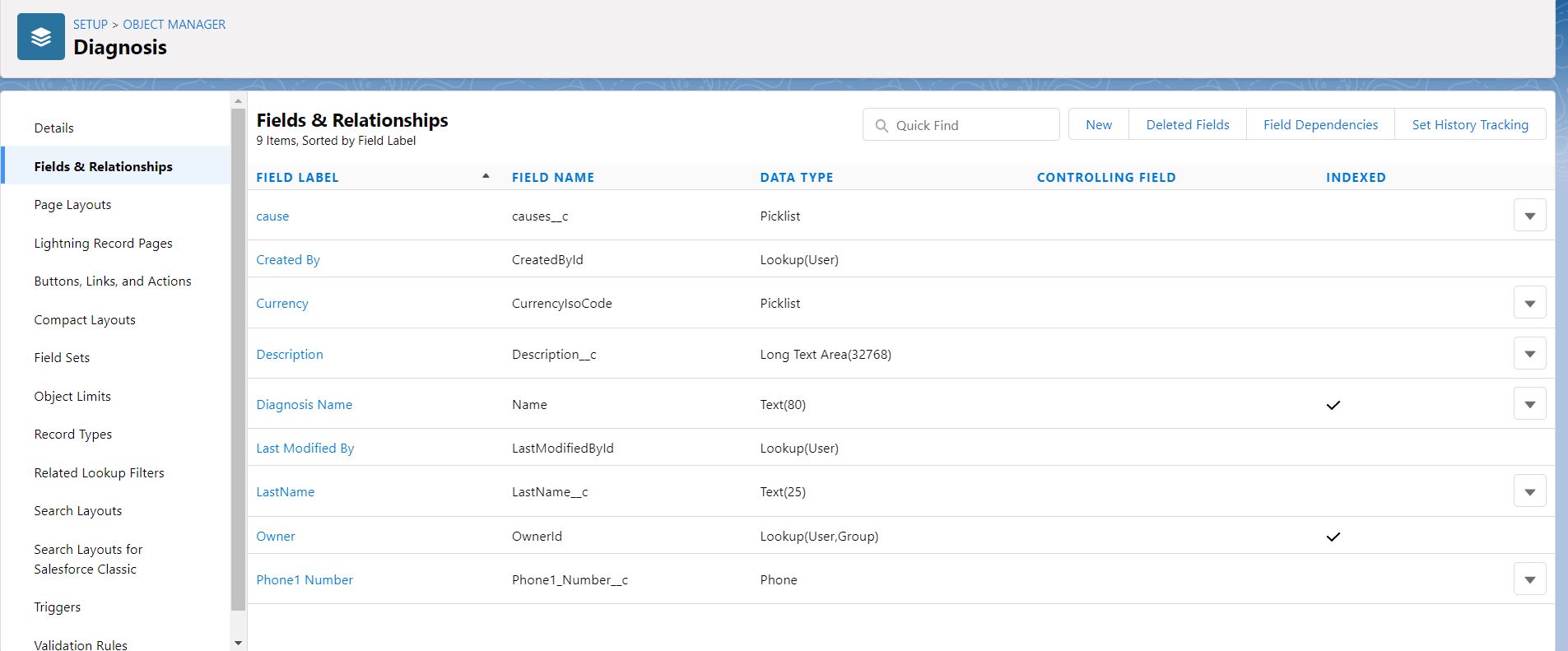Click the Diagnosis Name indexed checkmark
This screenshot has width=1568, height=651.
(1333, 405)
